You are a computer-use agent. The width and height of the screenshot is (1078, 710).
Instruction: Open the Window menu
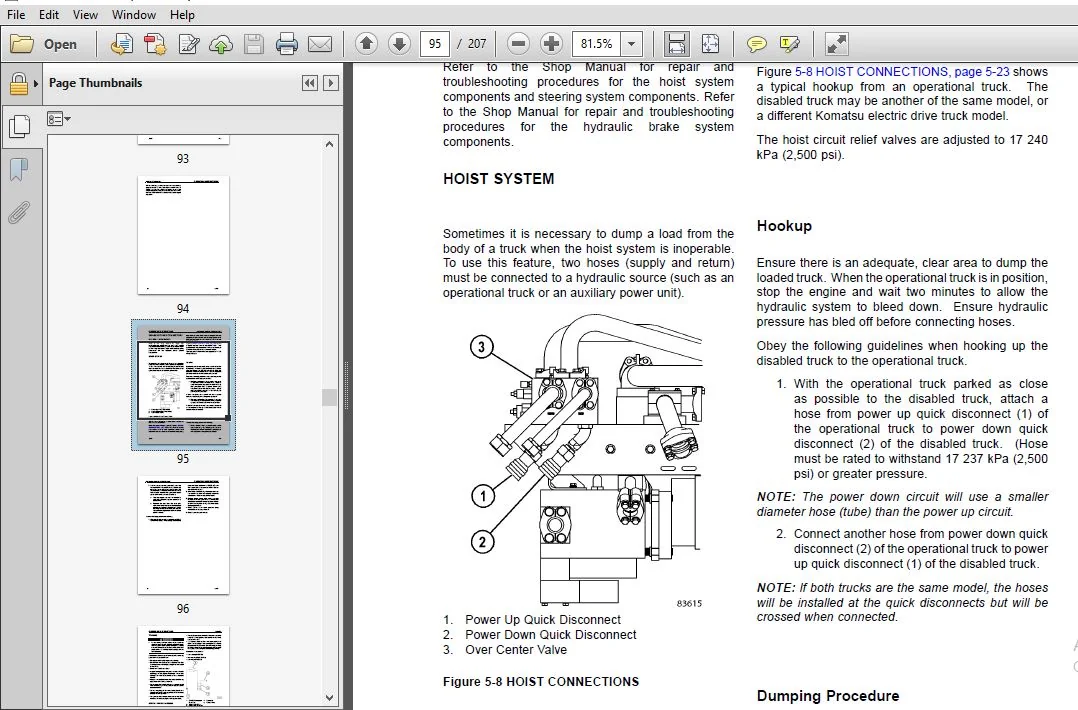tap(133, 14)
